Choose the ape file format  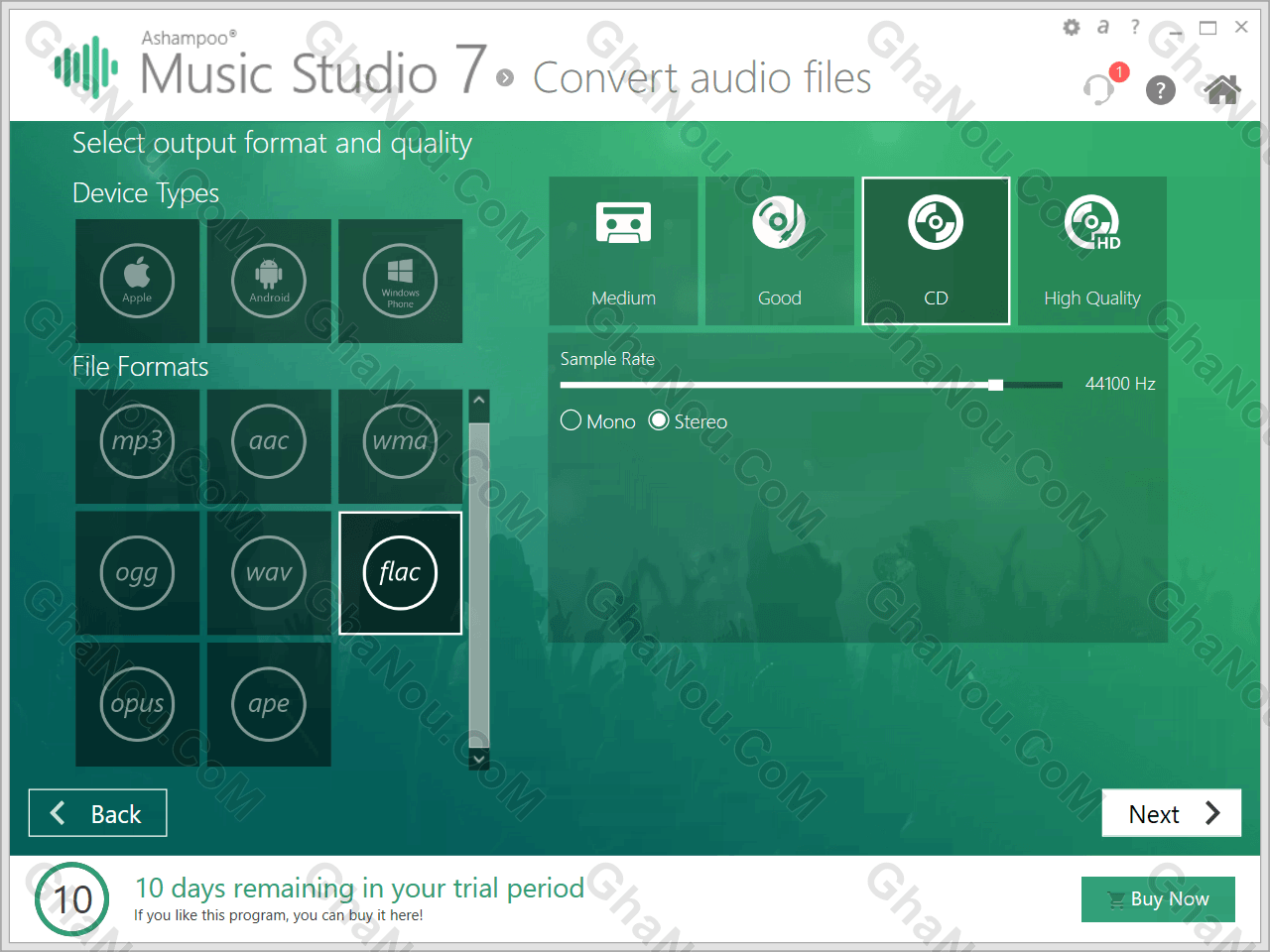tap(269, 704)
